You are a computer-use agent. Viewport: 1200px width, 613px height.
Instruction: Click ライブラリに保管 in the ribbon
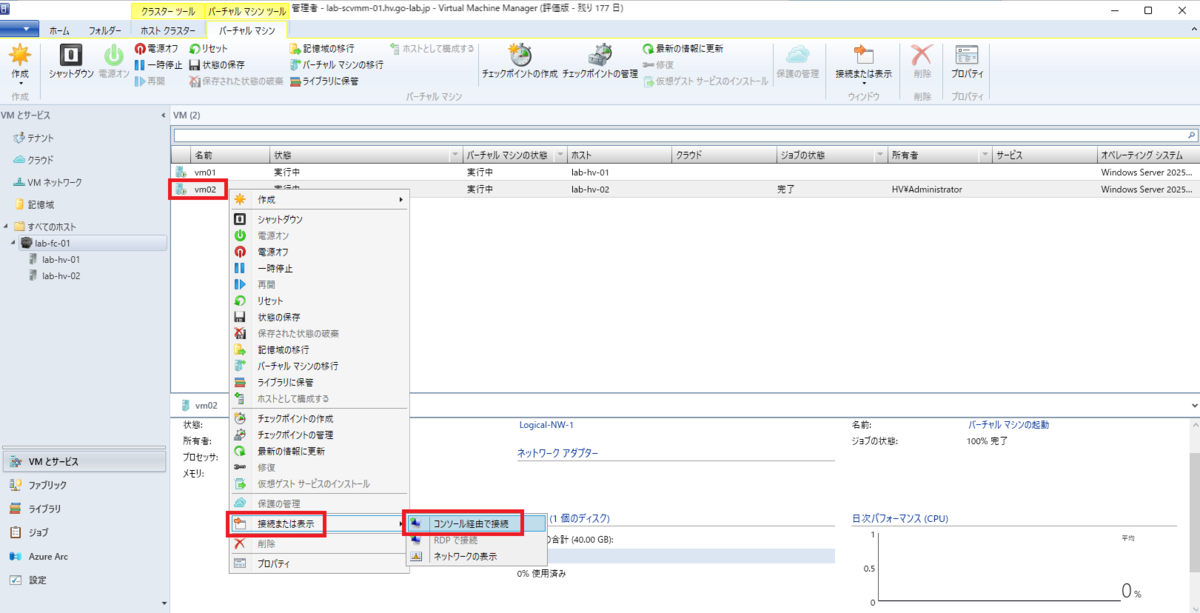click(324, 80)
